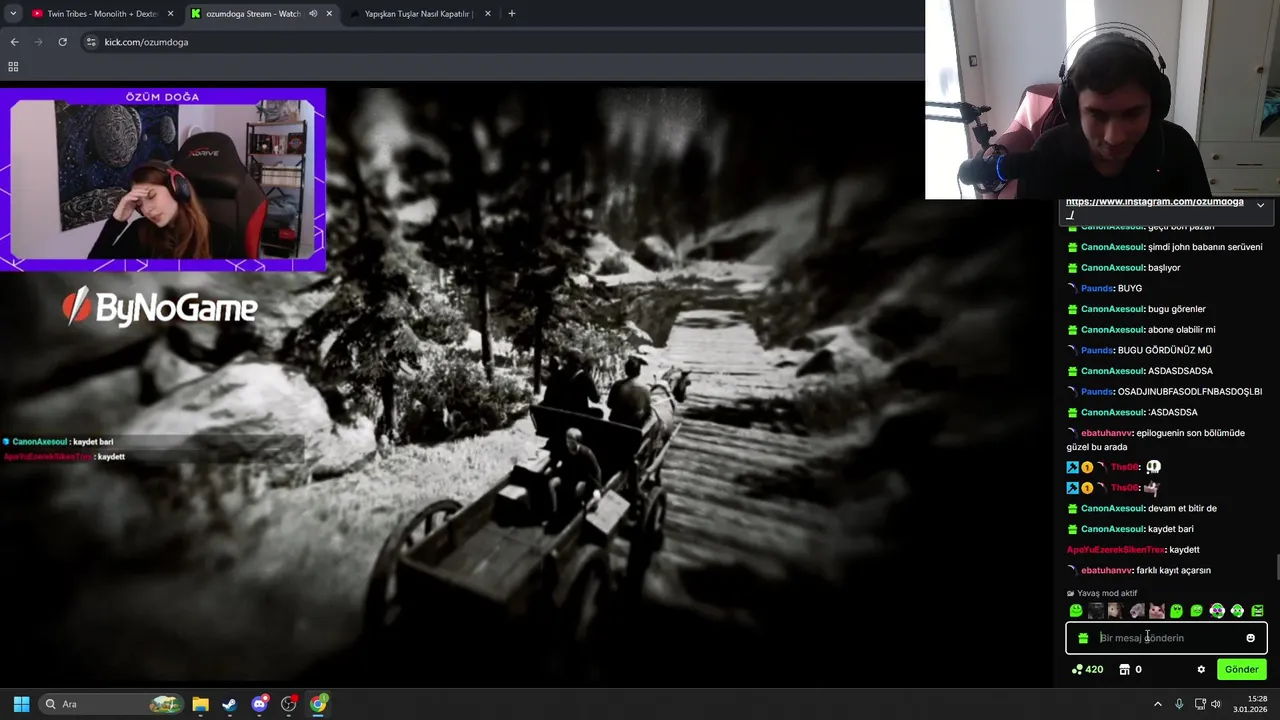The width and height of the screenshot is (1280, 720).
Task: Click the green Gönder send button
Action: point(1241,670)
